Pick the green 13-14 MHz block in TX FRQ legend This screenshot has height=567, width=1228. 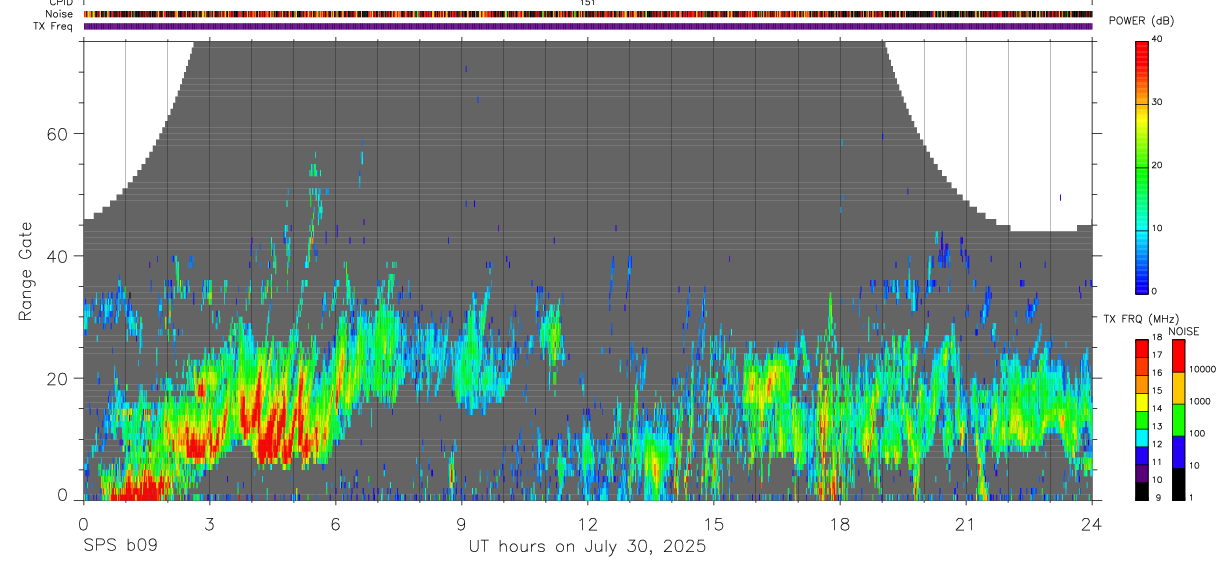click(x=1141, y=418)
